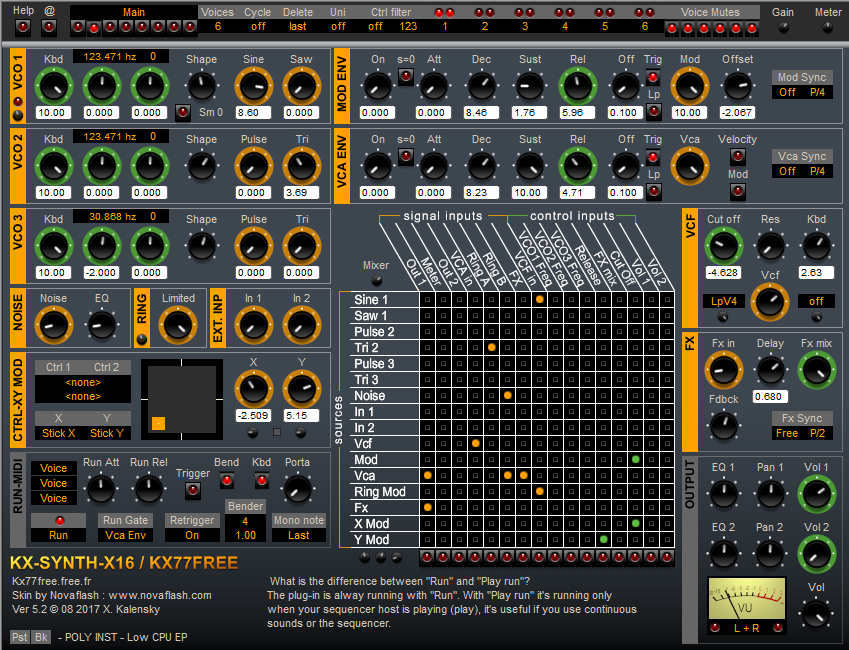
Task: Click the Bender value 4 field
Action: pos(245,521)
